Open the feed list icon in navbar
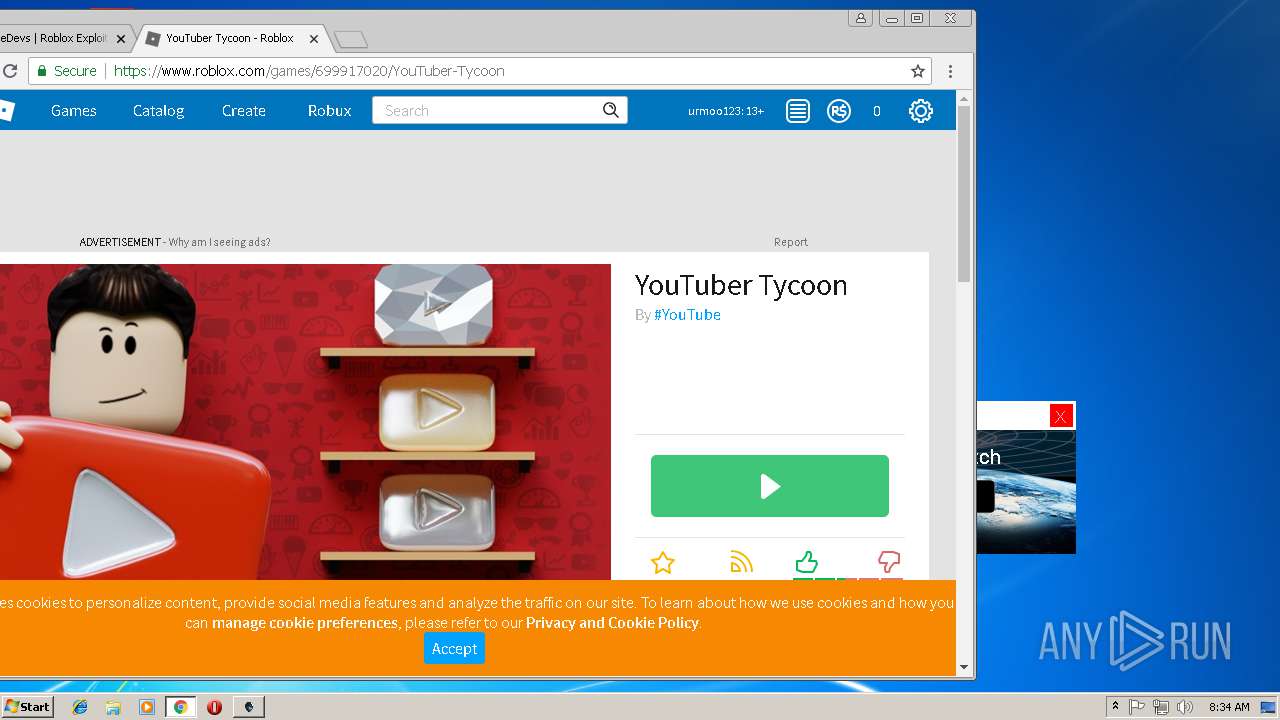Screen dimensions: 1280x720 click(x=797, y=111)
